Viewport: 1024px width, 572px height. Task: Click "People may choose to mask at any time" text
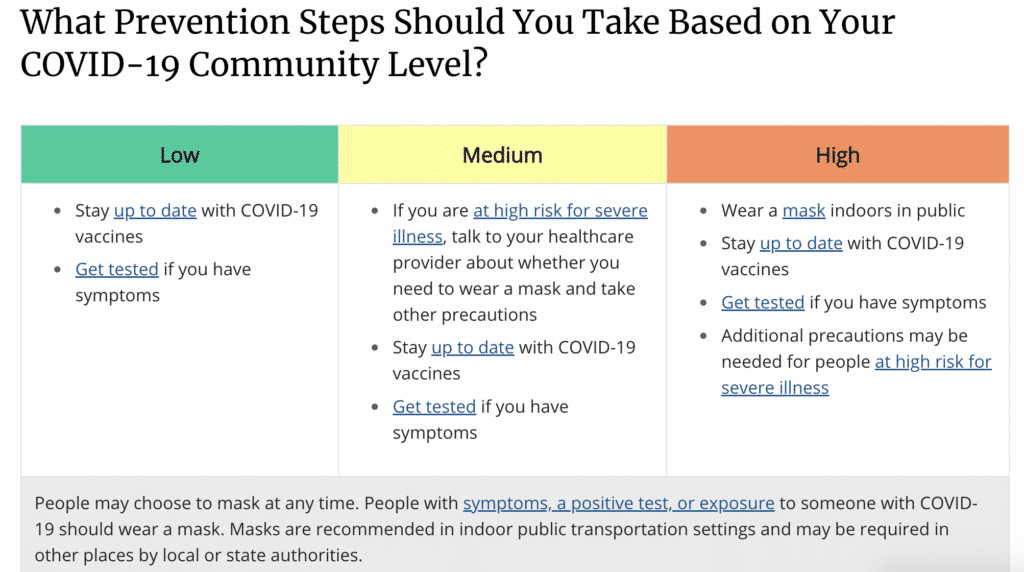[x=197, y=503]
